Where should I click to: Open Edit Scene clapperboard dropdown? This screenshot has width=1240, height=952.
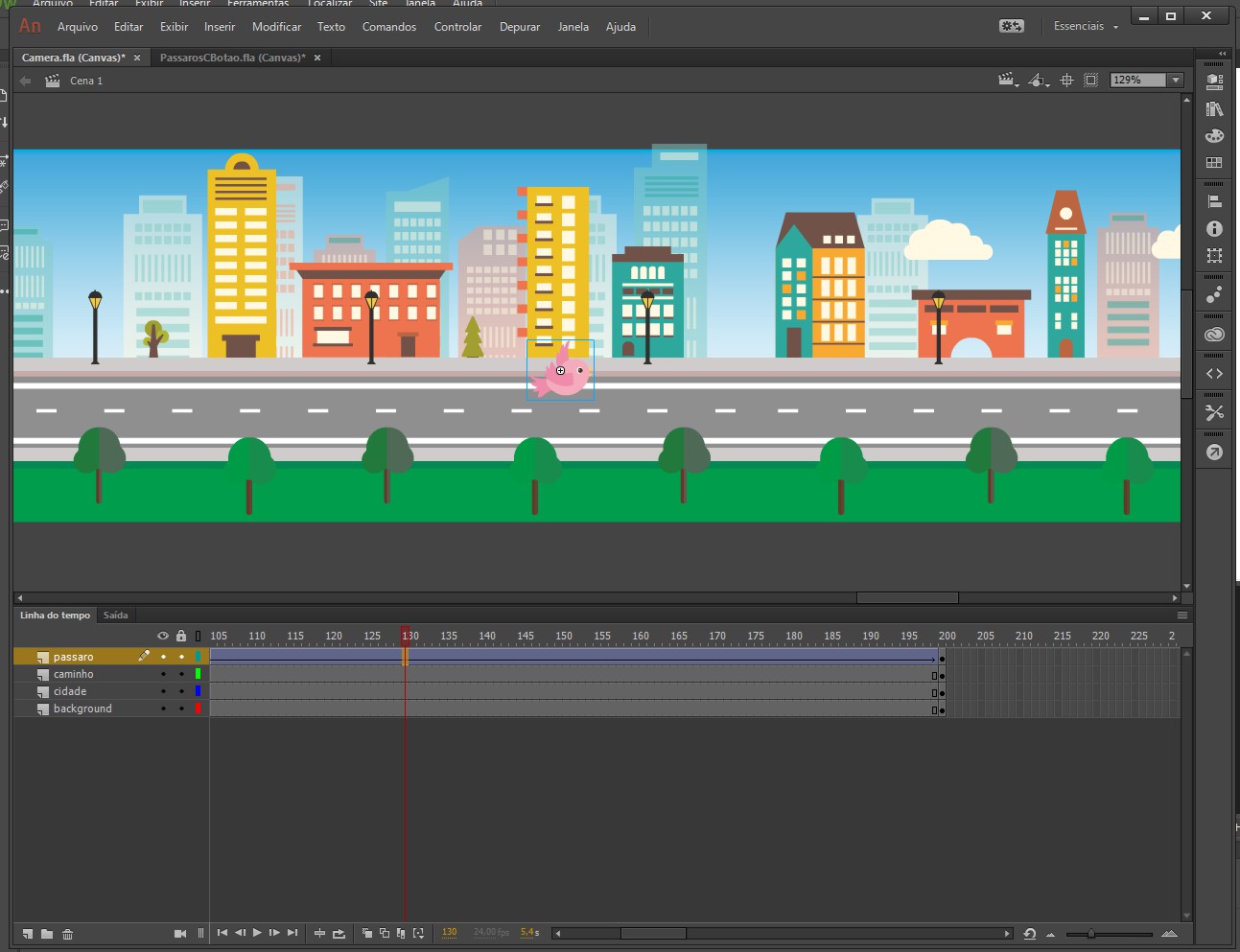point(1008,81)
